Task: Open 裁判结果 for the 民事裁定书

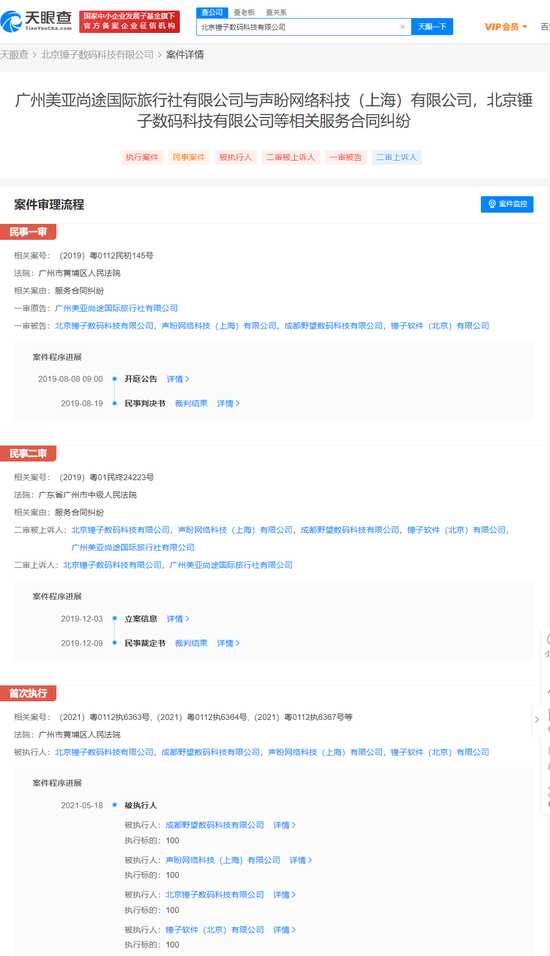Action: click(x=191, y=643)
